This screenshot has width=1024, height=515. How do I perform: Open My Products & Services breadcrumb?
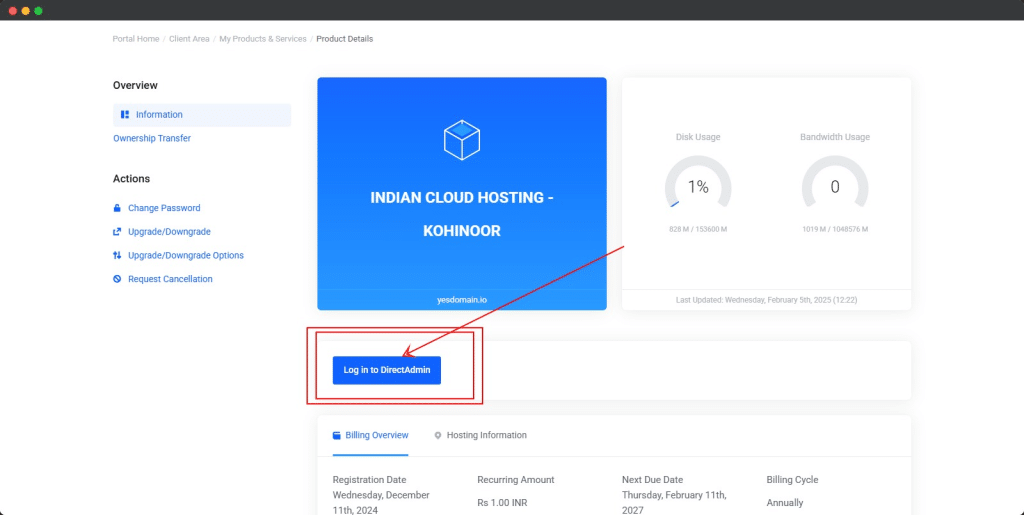[x=263, y=39]
